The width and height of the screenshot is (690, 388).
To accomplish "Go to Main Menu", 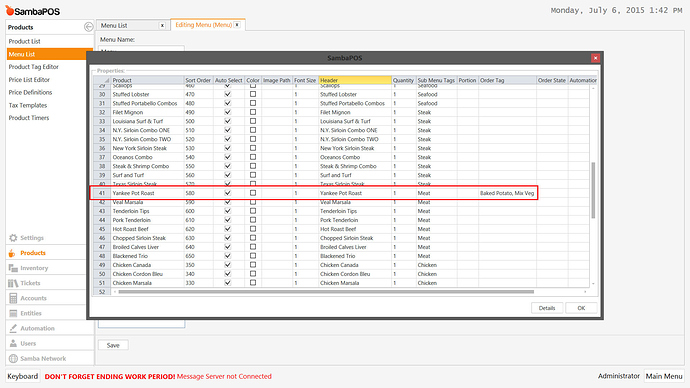I will tap(664, 376).
